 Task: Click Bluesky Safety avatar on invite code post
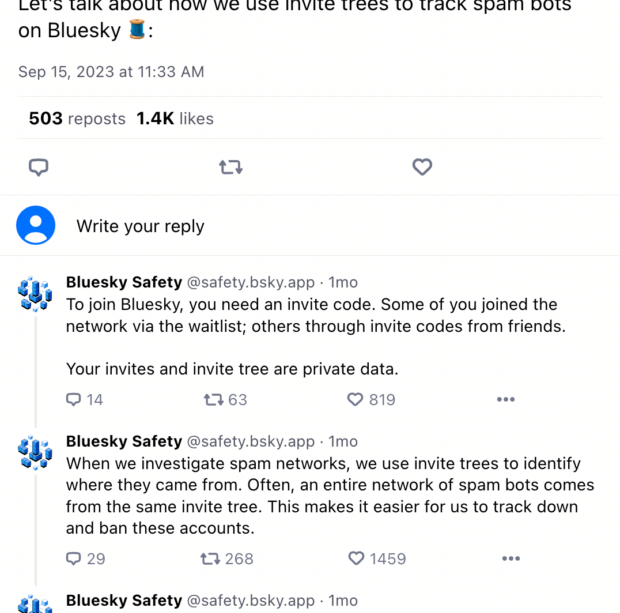point(35,293)
